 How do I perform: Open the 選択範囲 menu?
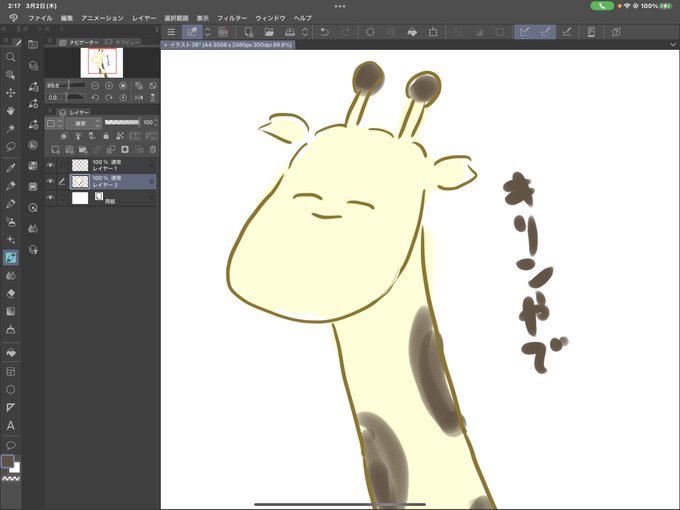coord(176,18)
